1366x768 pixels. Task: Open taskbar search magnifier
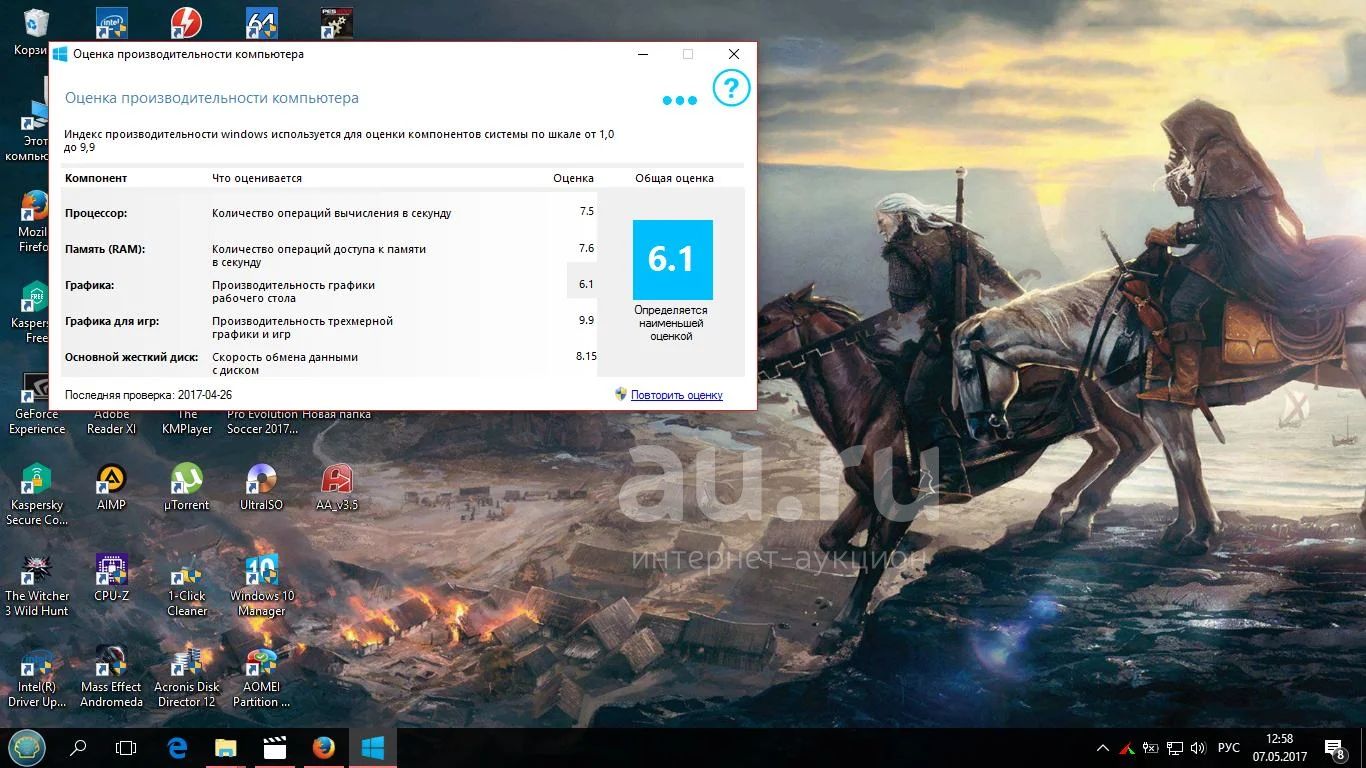(x=77, y=747)
